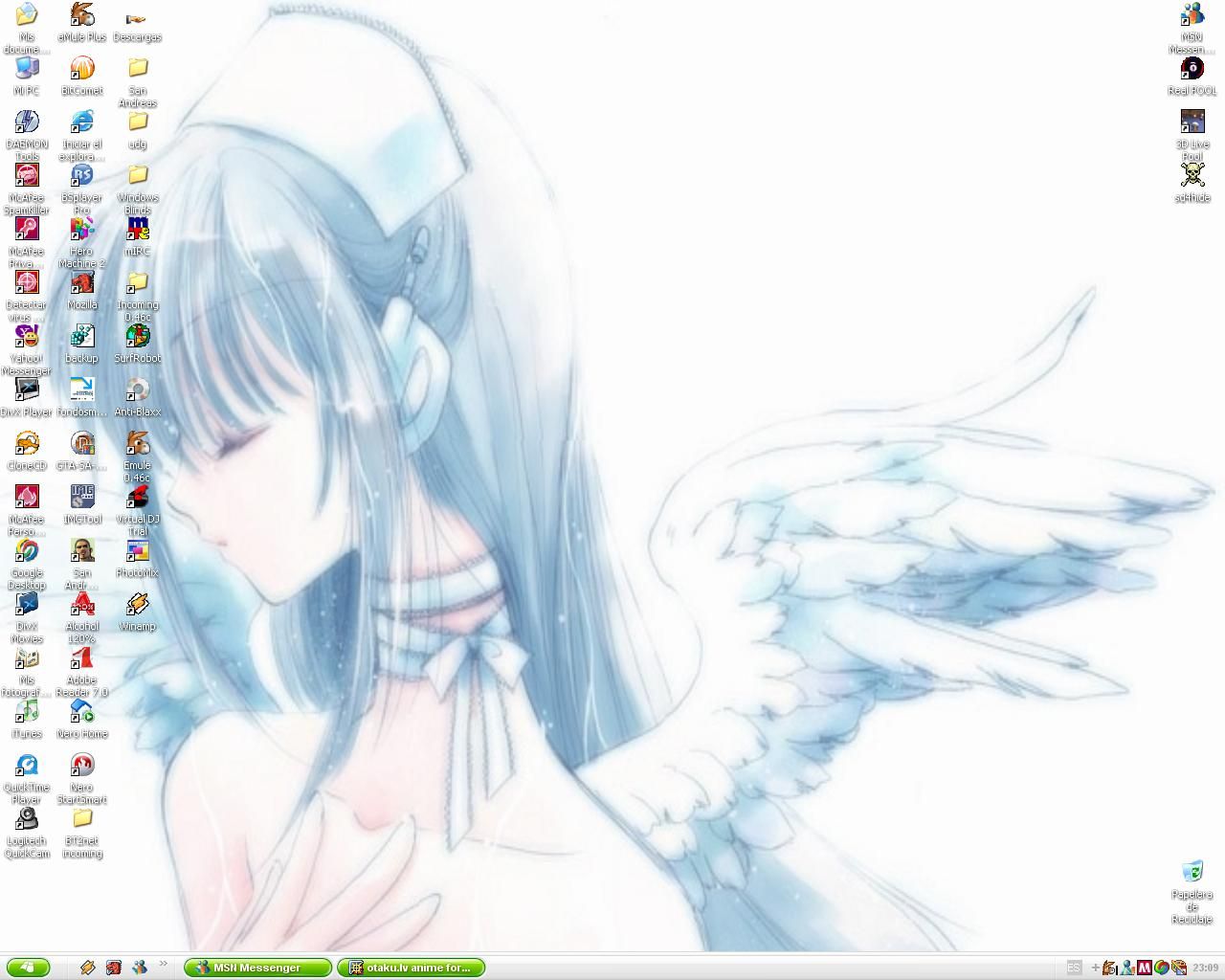Screen dimensions: 1225x980
Task: Open Google Desktop tray icon
Action: (1161, 968)
